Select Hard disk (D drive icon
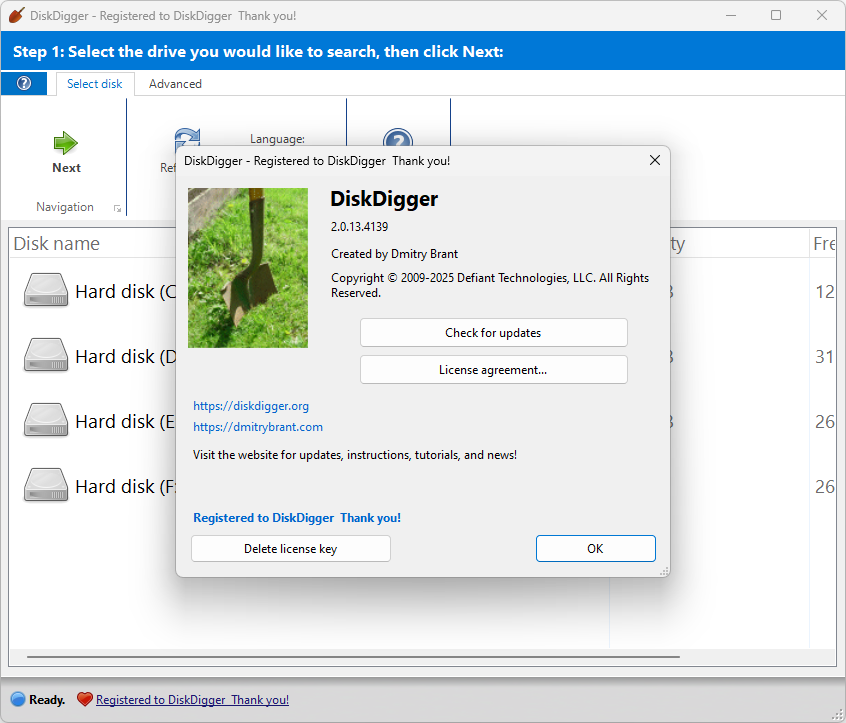The height and width of the screenshot is (723, 846). point(46,355)
